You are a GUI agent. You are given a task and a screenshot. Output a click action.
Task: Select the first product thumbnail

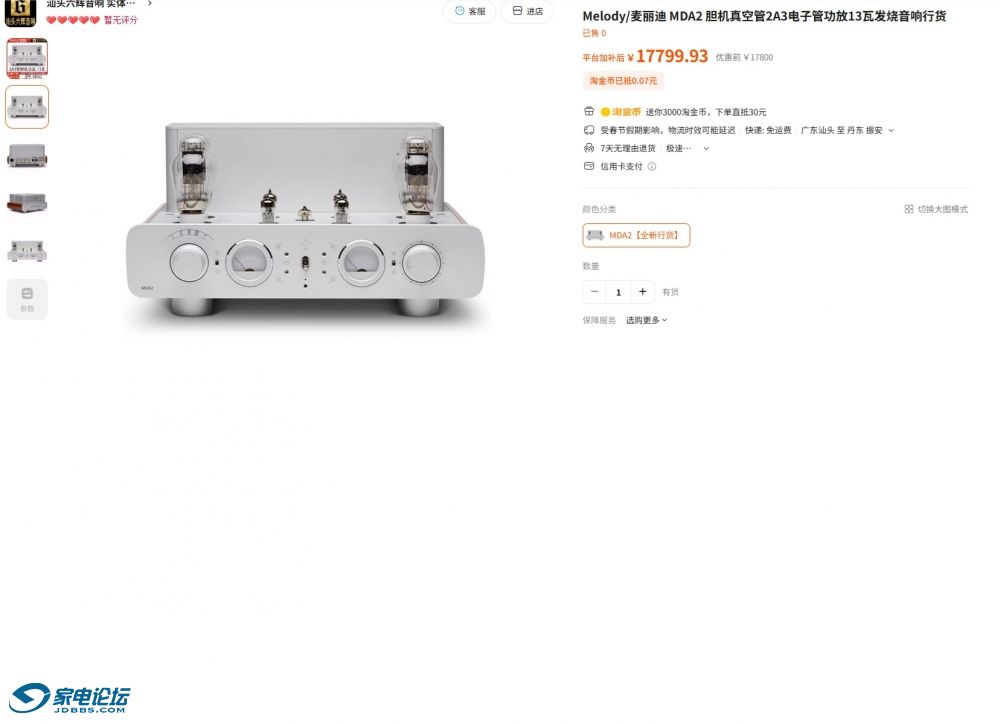(27, 58)
